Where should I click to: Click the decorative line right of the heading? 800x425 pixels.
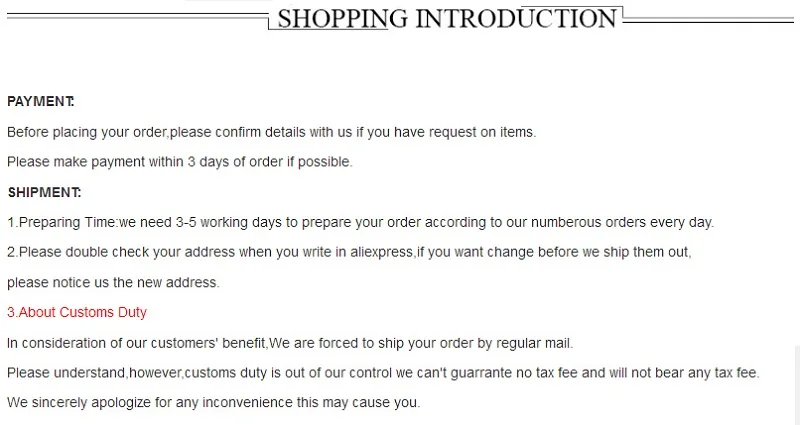tap(708, 20)
